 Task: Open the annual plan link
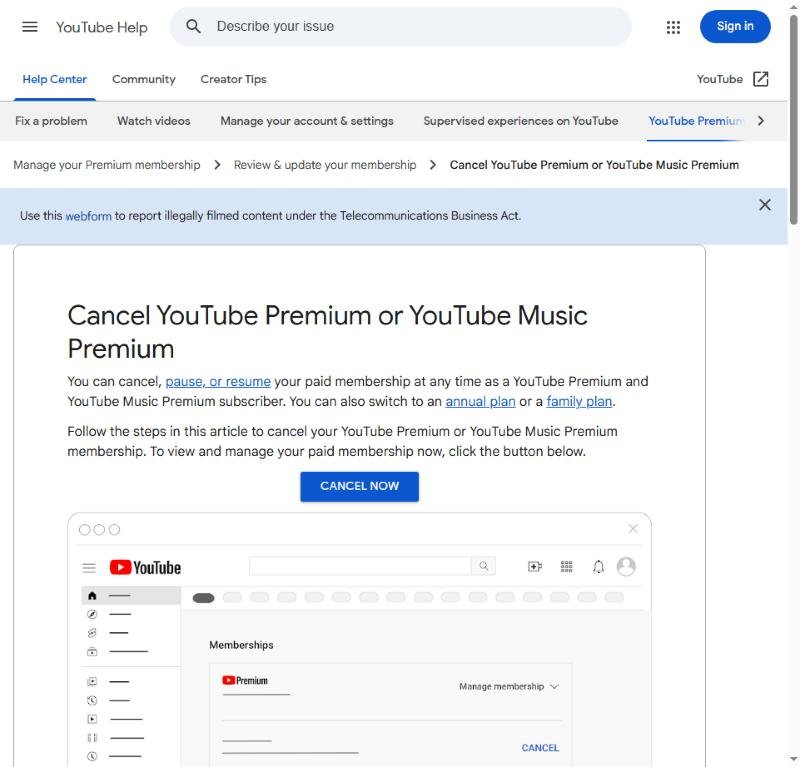click(480, 402)
